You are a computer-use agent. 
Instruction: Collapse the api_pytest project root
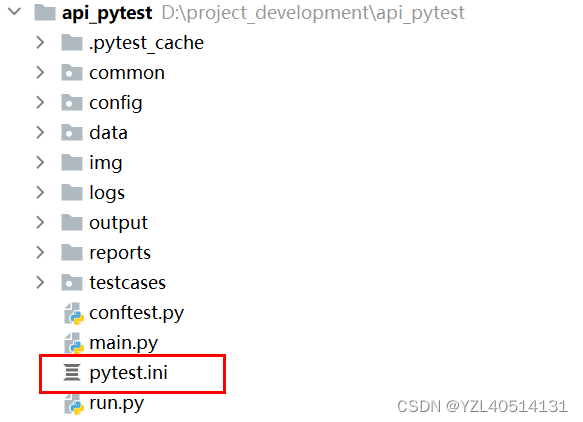pos(15,12)
